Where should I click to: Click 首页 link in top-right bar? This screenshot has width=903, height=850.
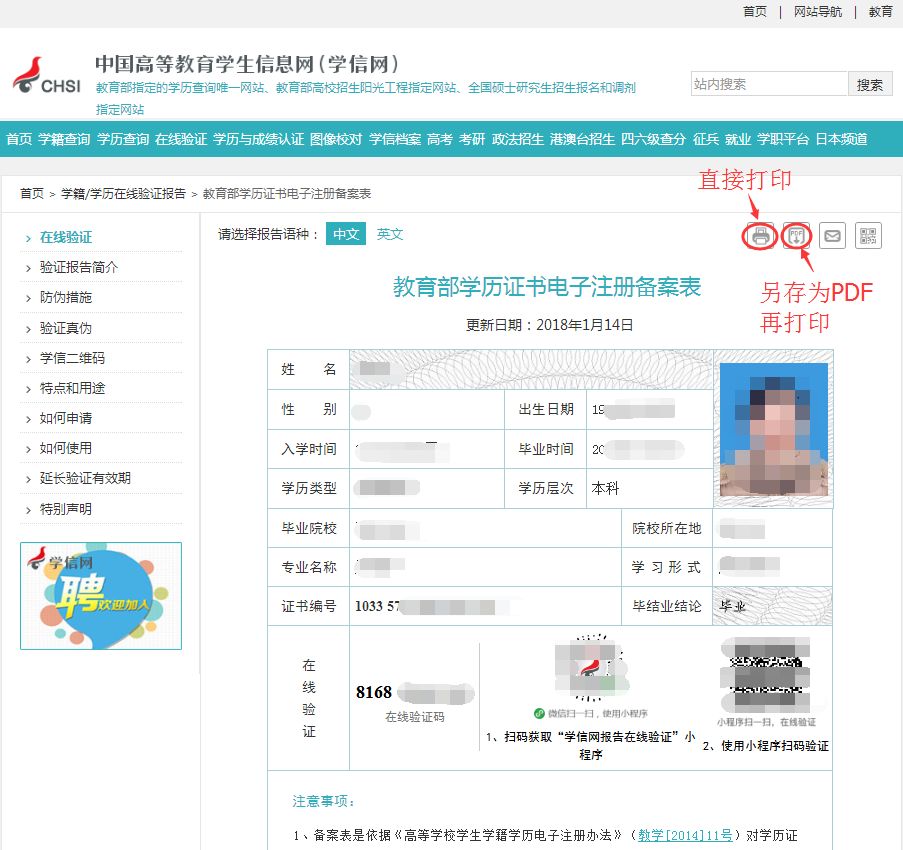[755, 12]
